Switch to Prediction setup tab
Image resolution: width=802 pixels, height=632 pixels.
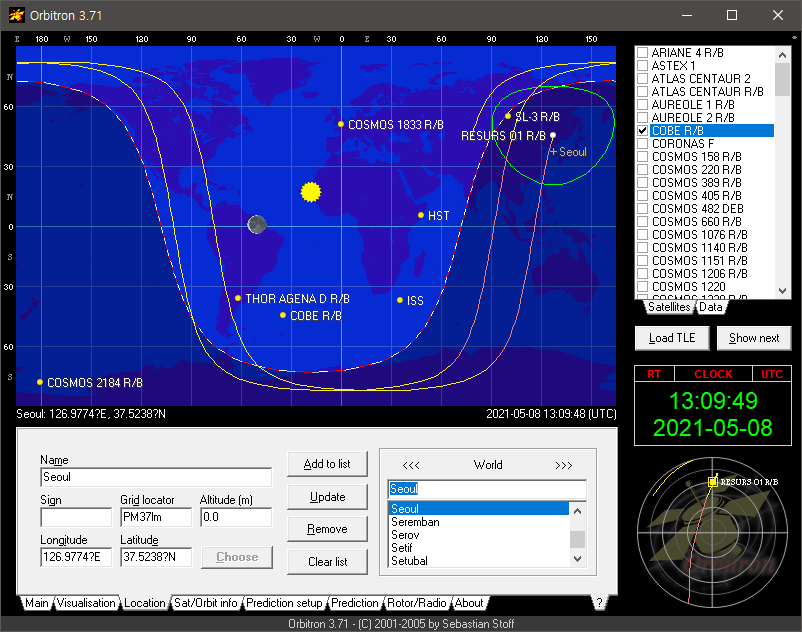284,603
